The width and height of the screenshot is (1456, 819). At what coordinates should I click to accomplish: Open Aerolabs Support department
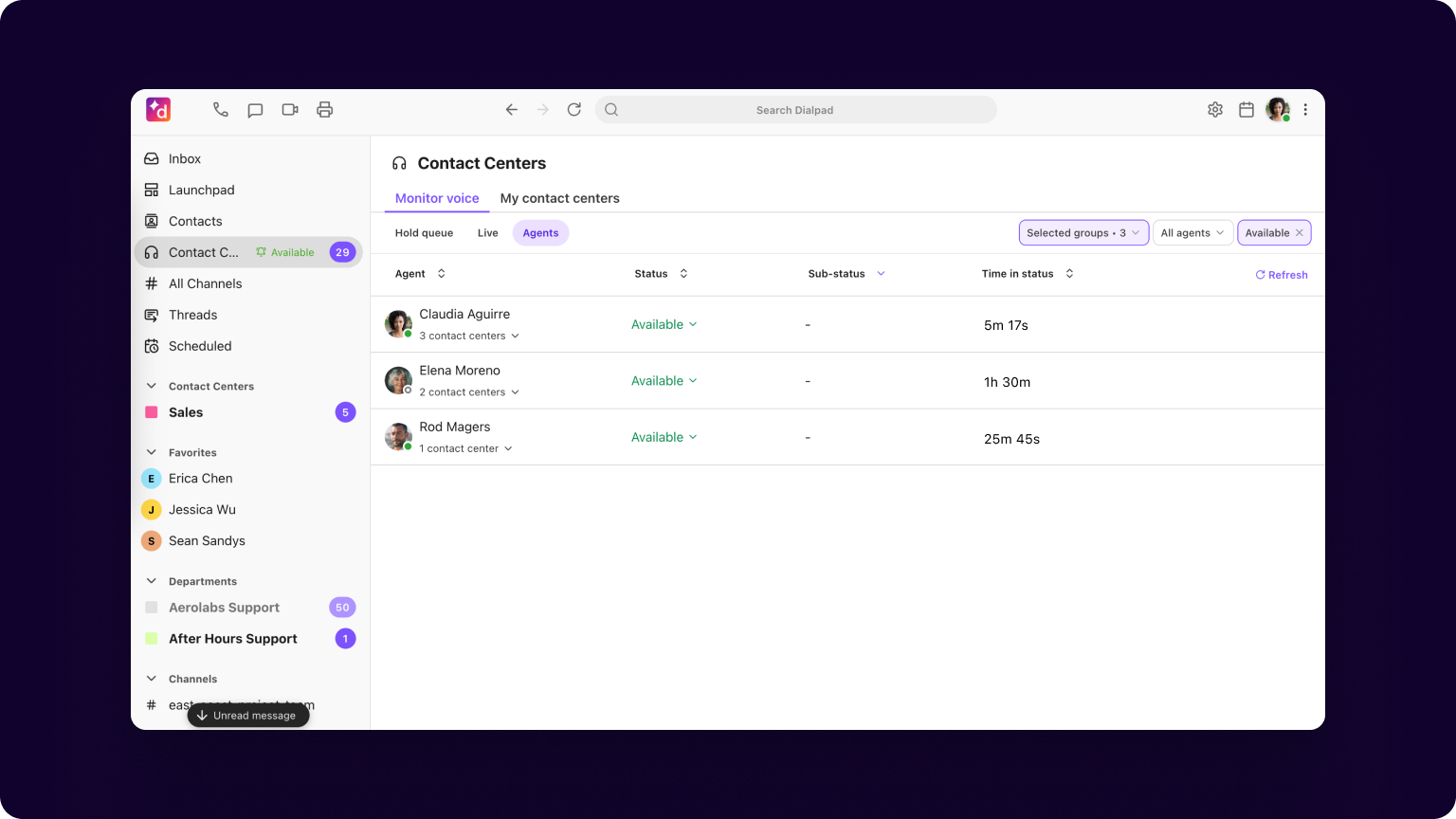tap(246, 608)
